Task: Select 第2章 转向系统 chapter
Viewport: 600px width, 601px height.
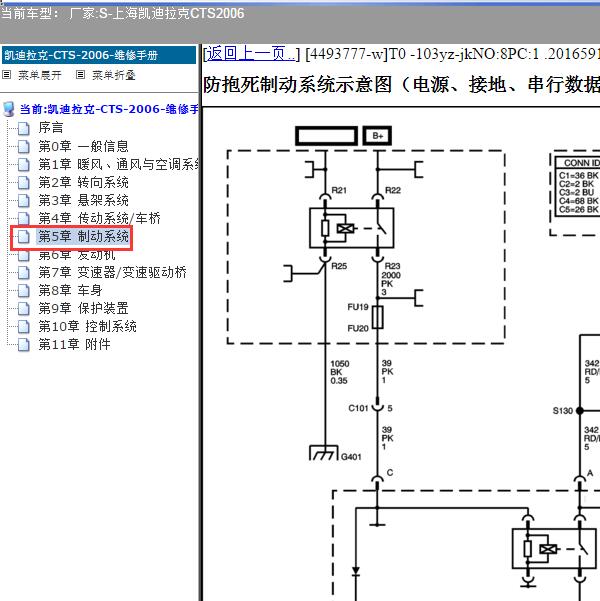Action: tap(83, 182)
